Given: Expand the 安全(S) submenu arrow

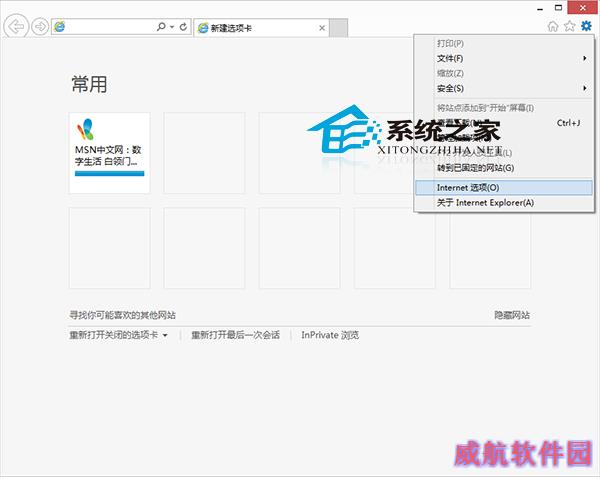Looking at the screenshot, I should coord(585,88).
